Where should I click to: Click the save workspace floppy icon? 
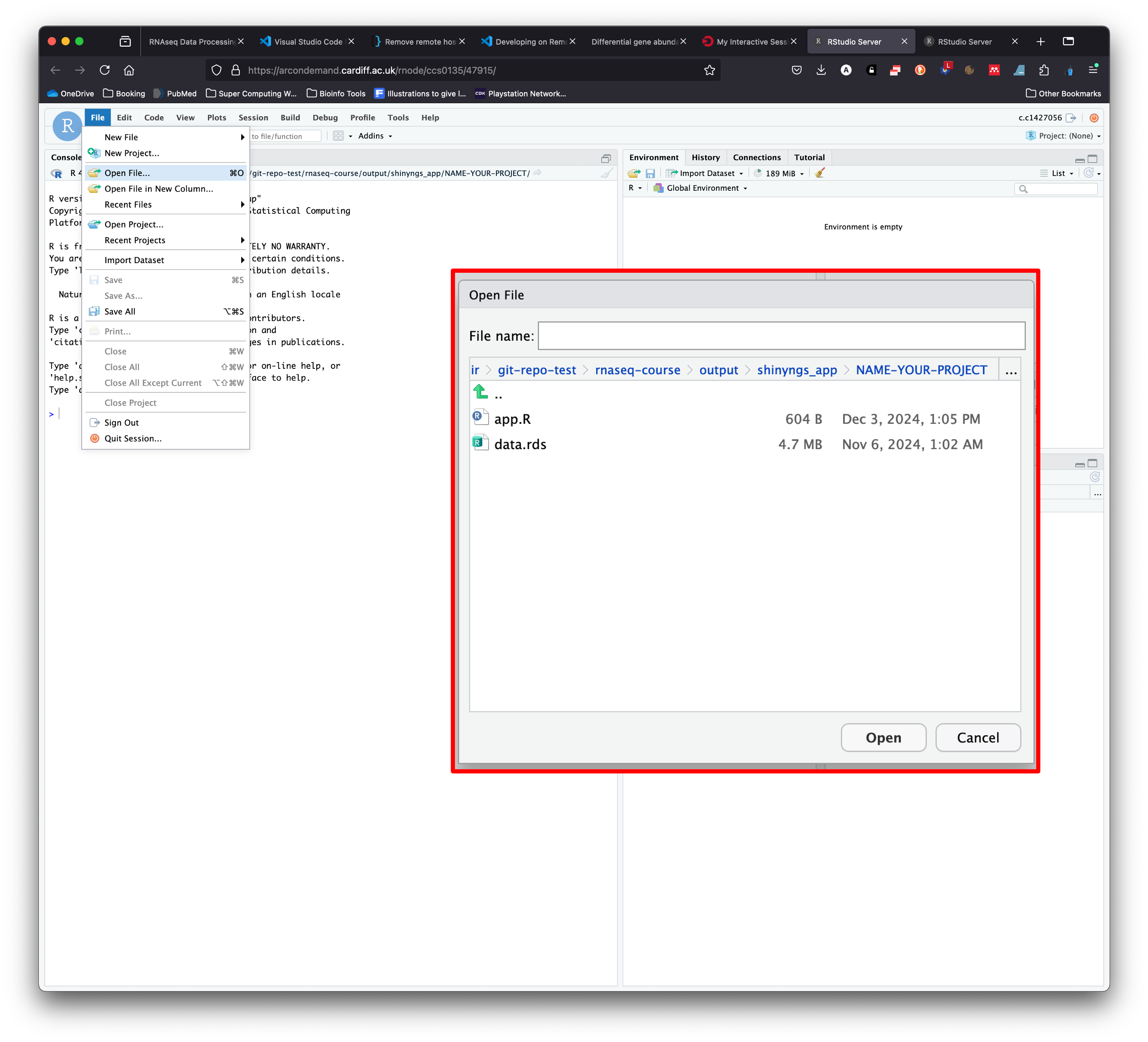(650, 173)
